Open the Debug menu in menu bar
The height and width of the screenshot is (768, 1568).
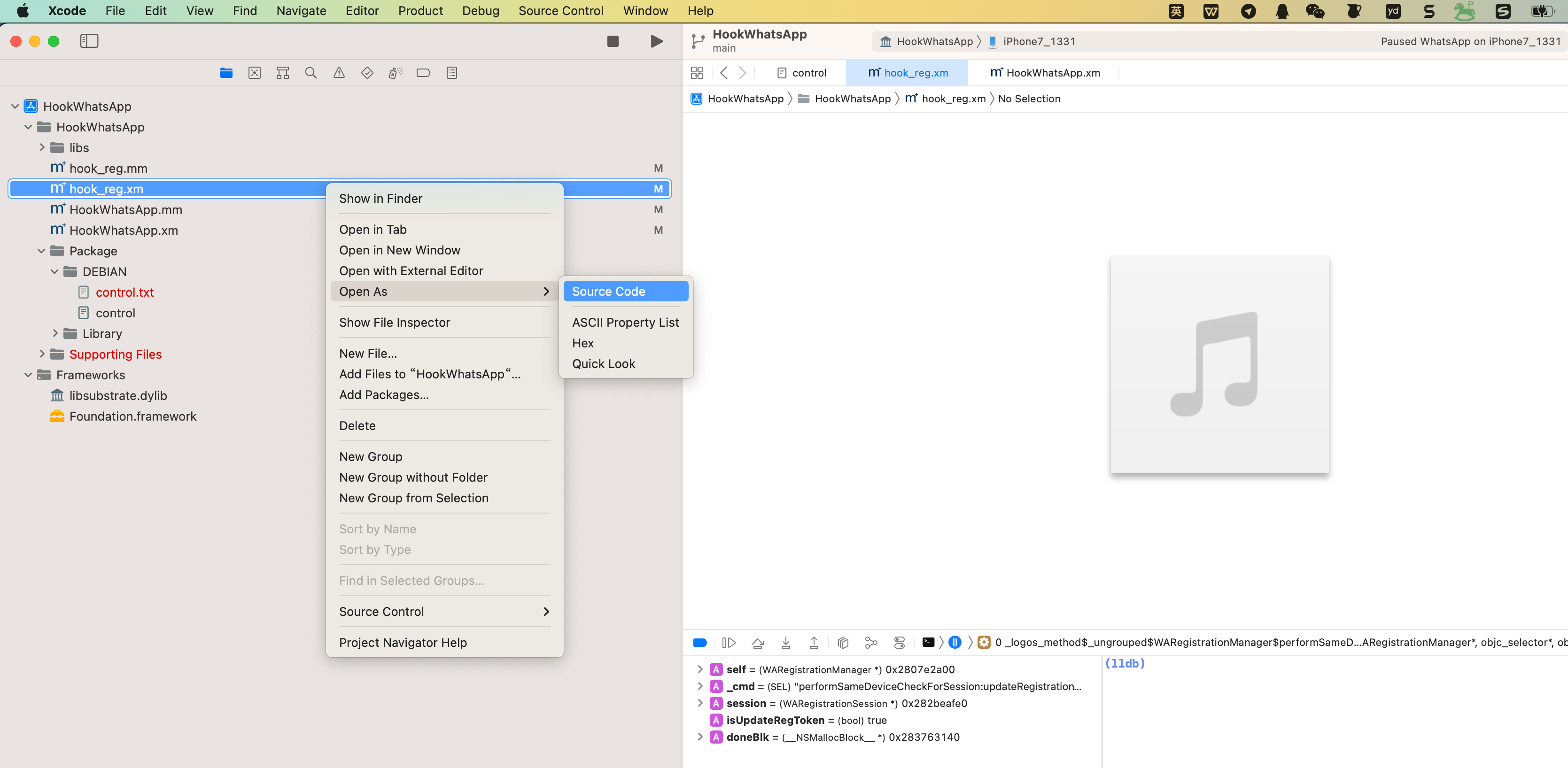coord(480,11)
